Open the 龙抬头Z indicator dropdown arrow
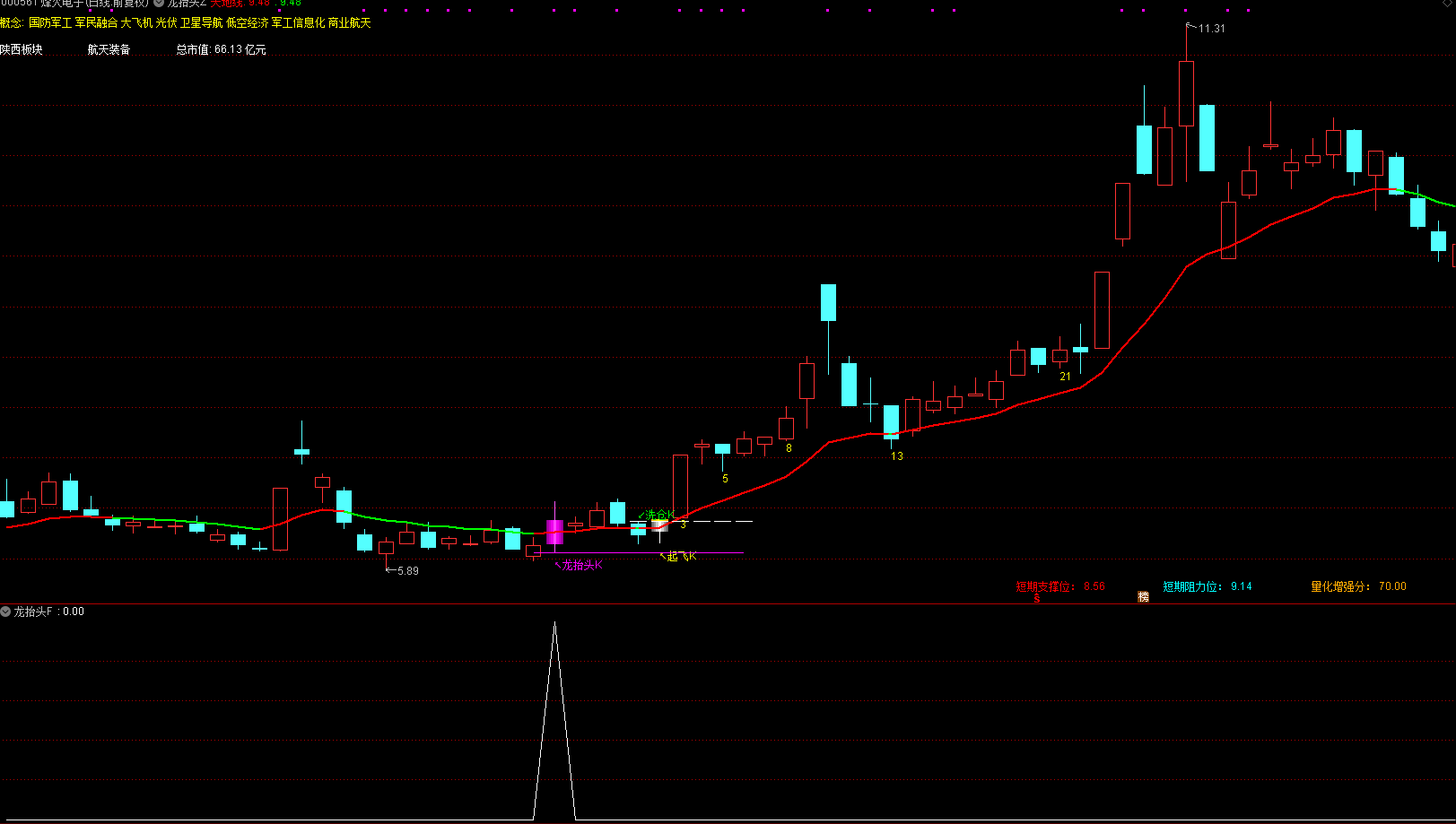 coord(159,3)
